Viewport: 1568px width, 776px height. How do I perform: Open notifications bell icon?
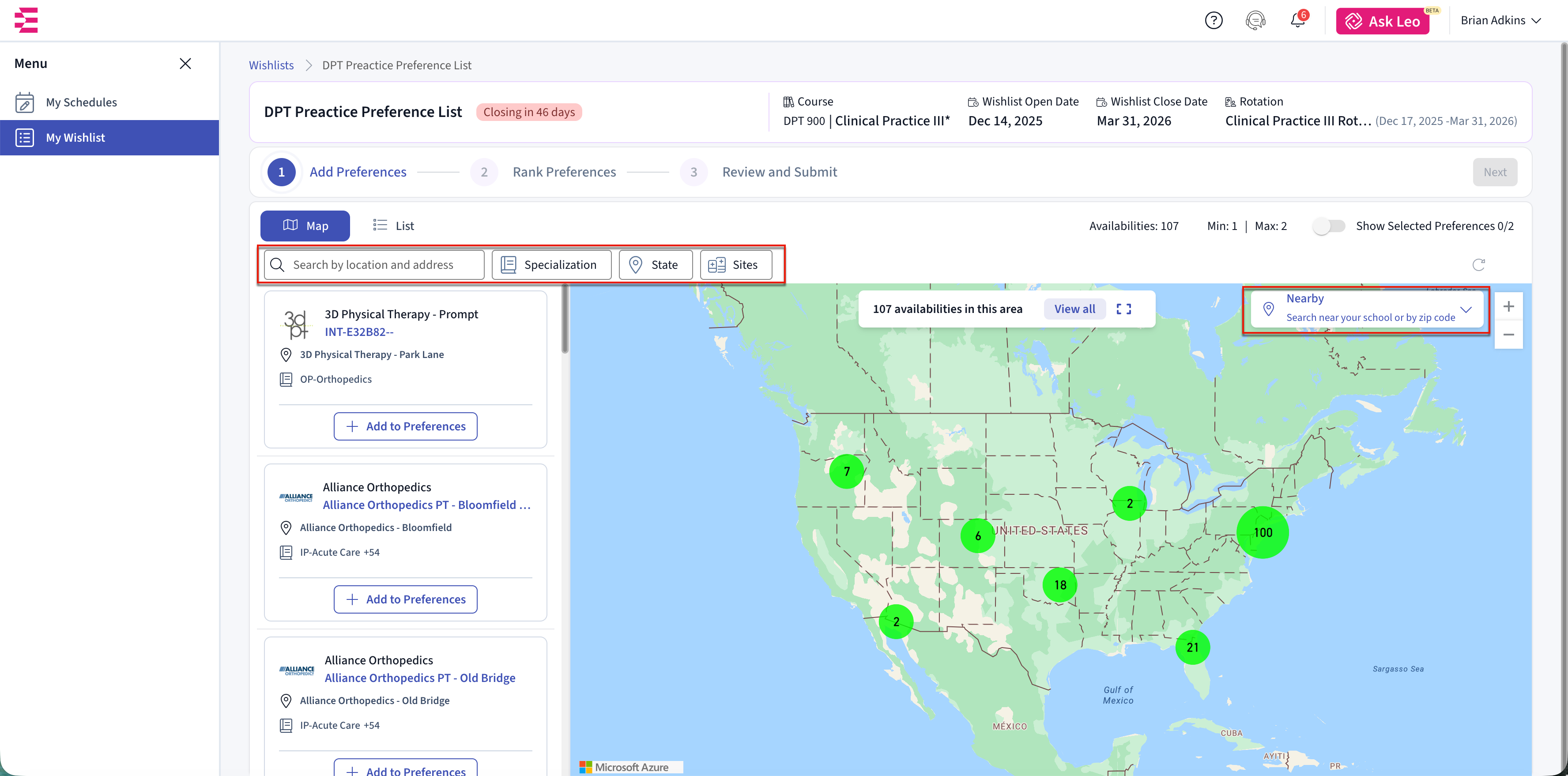click(1297, 21)
